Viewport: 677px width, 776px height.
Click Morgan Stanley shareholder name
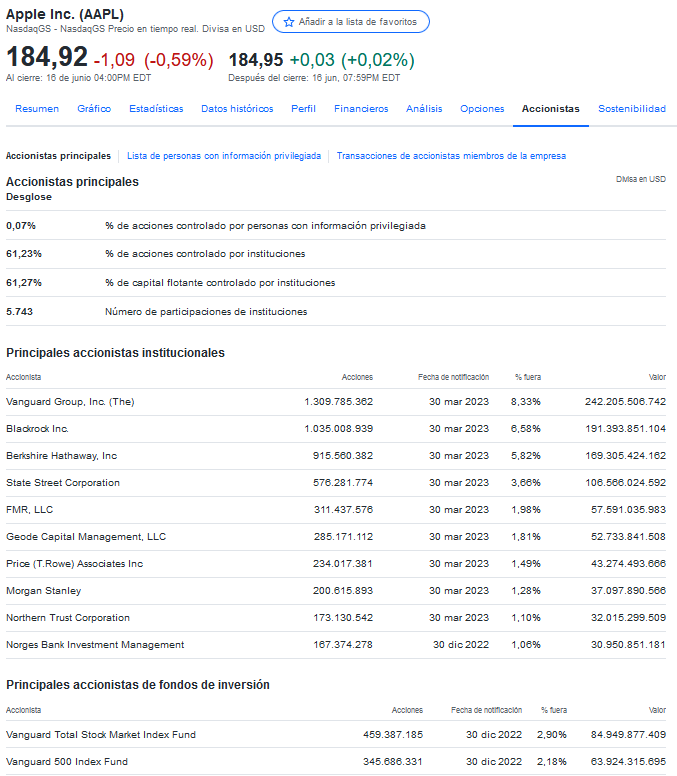tap(44, 591)
